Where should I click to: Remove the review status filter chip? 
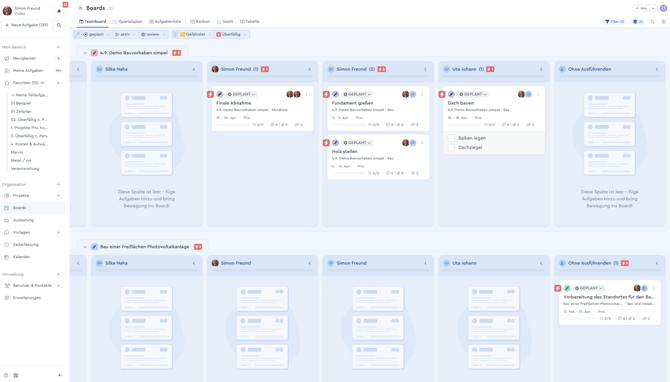164,35
